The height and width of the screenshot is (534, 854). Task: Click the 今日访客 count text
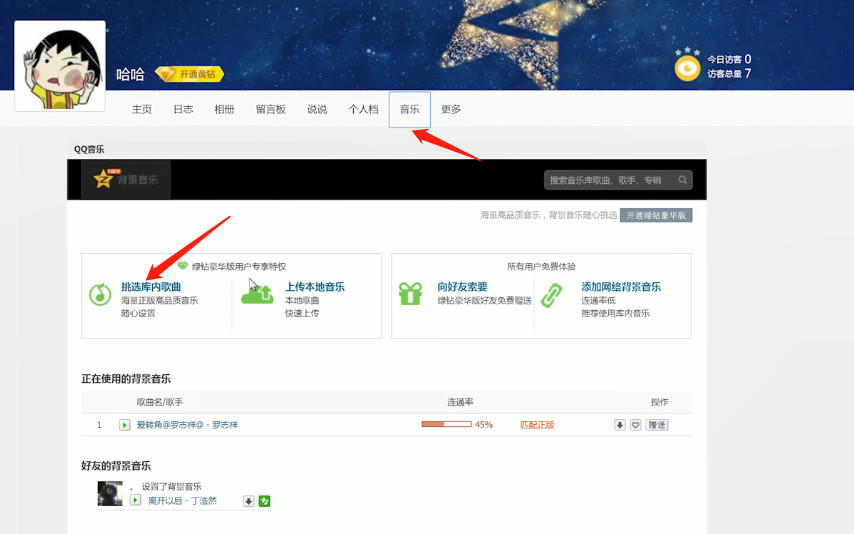(x=729, y=59)
